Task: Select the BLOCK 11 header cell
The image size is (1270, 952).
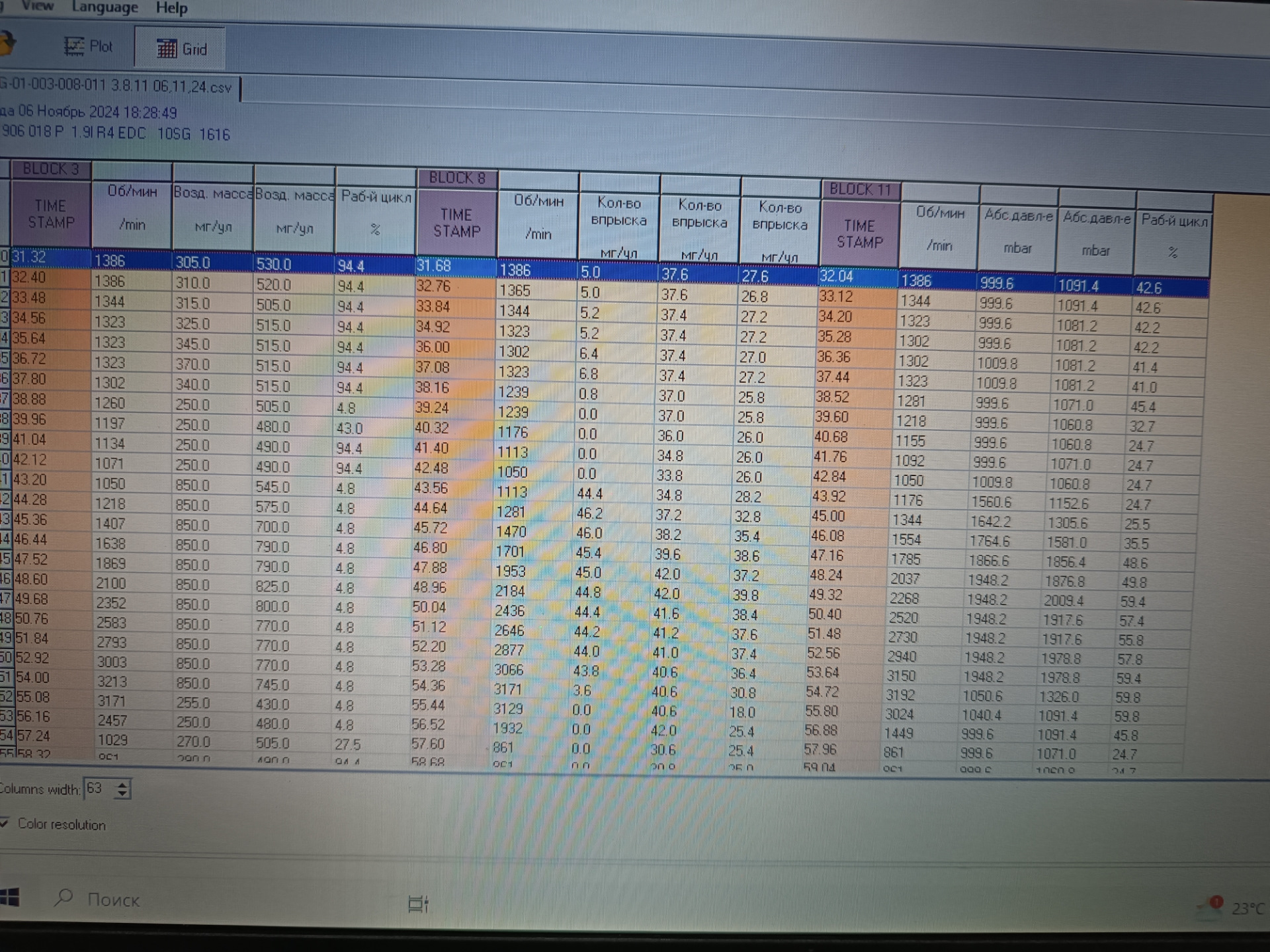Action: 859,189
